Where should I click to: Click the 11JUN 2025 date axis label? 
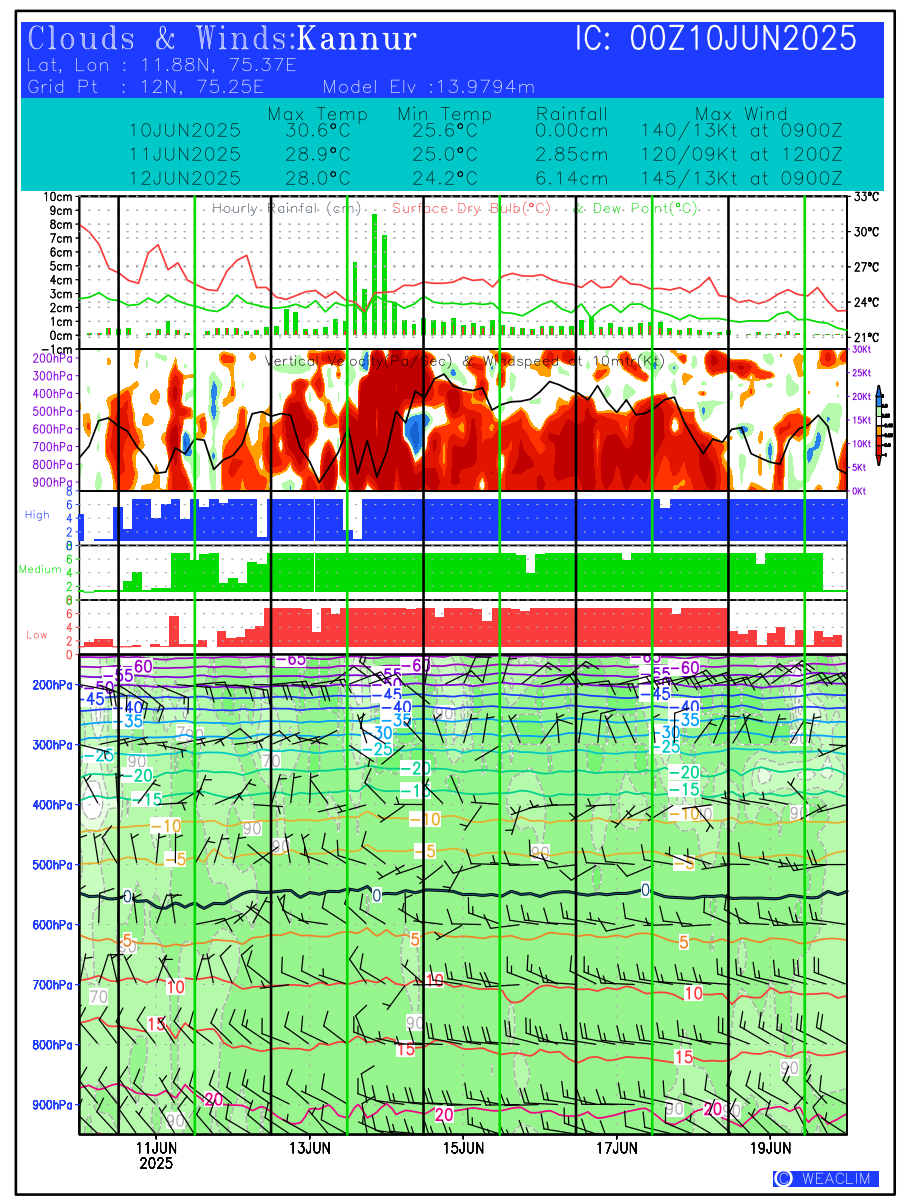tap(156, 1155)
